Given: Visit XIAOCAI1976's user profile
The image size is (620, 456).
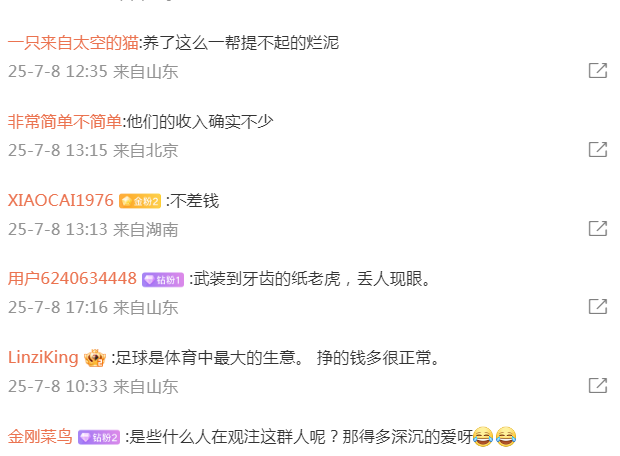Looking at the screenshot, I should (x=60, y=201).
